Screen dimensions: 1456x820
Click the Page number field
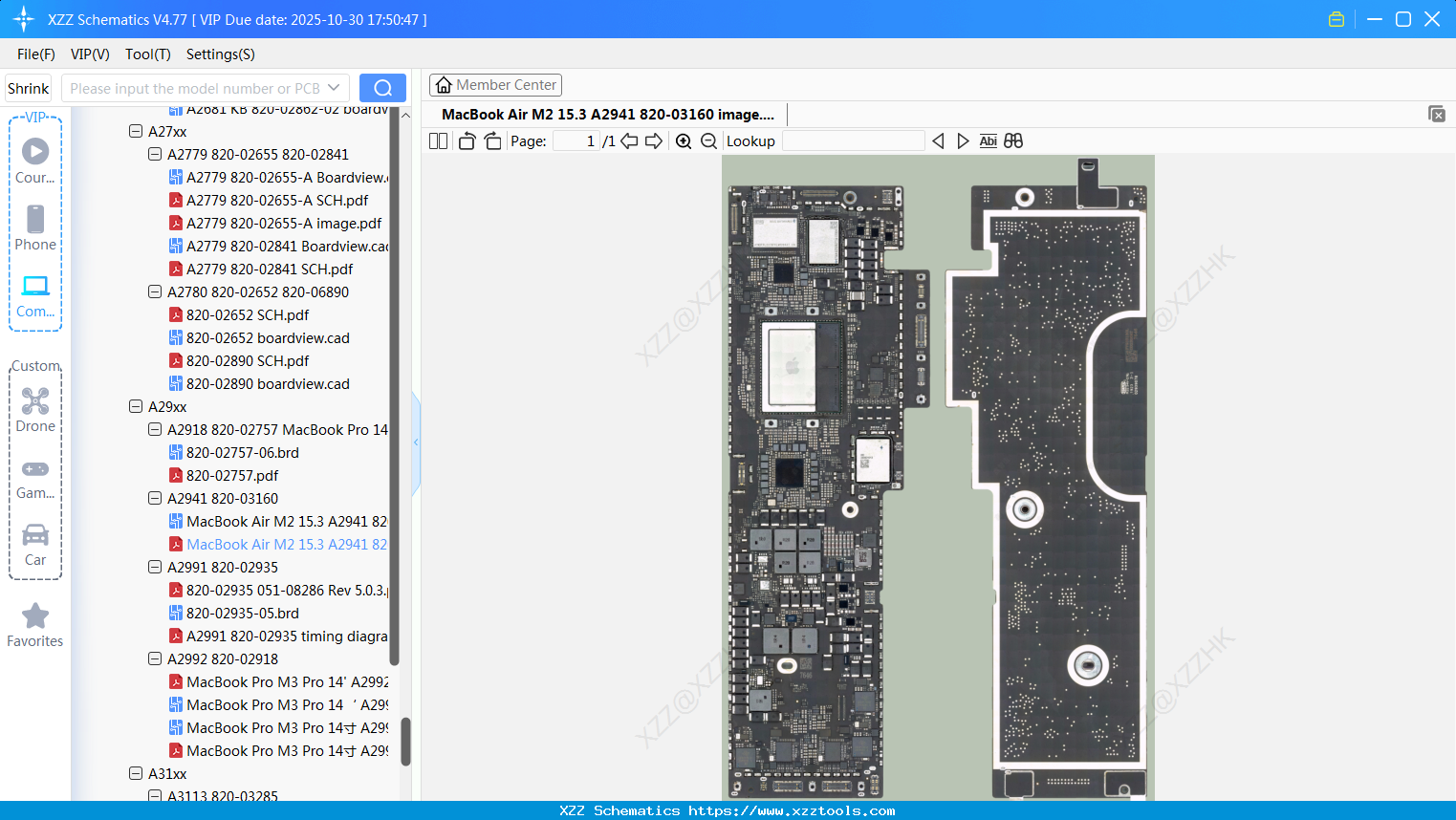(576, 141)
